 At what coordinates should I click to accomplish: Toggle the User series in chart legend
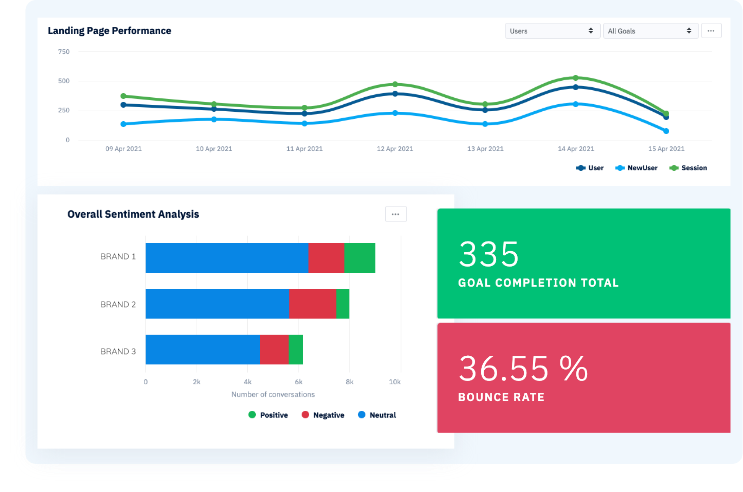pyautogui.click(x=590, y=168)
